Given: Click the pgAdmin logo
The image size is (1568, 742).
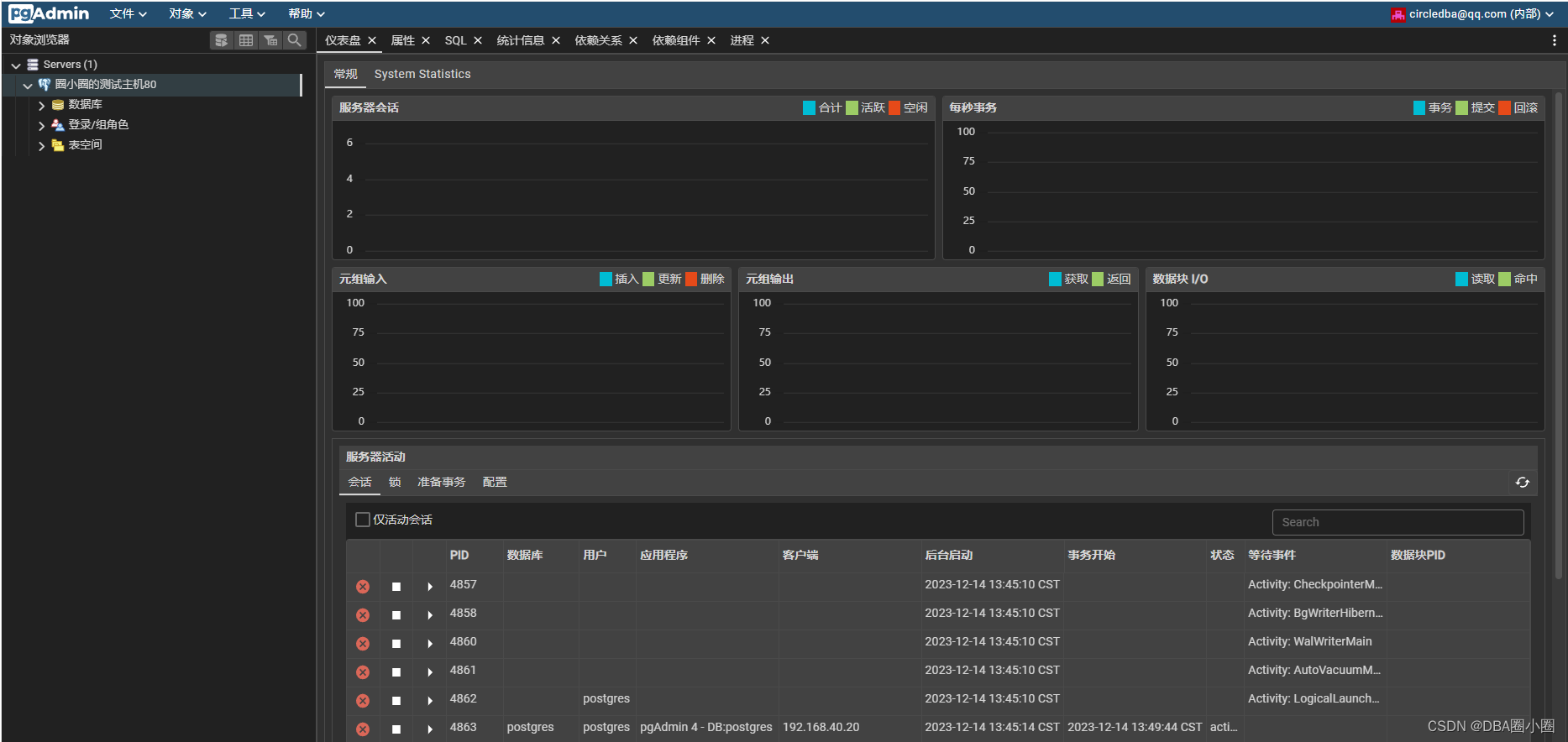Looking at the screenshot, I should [x=49, y=13].
